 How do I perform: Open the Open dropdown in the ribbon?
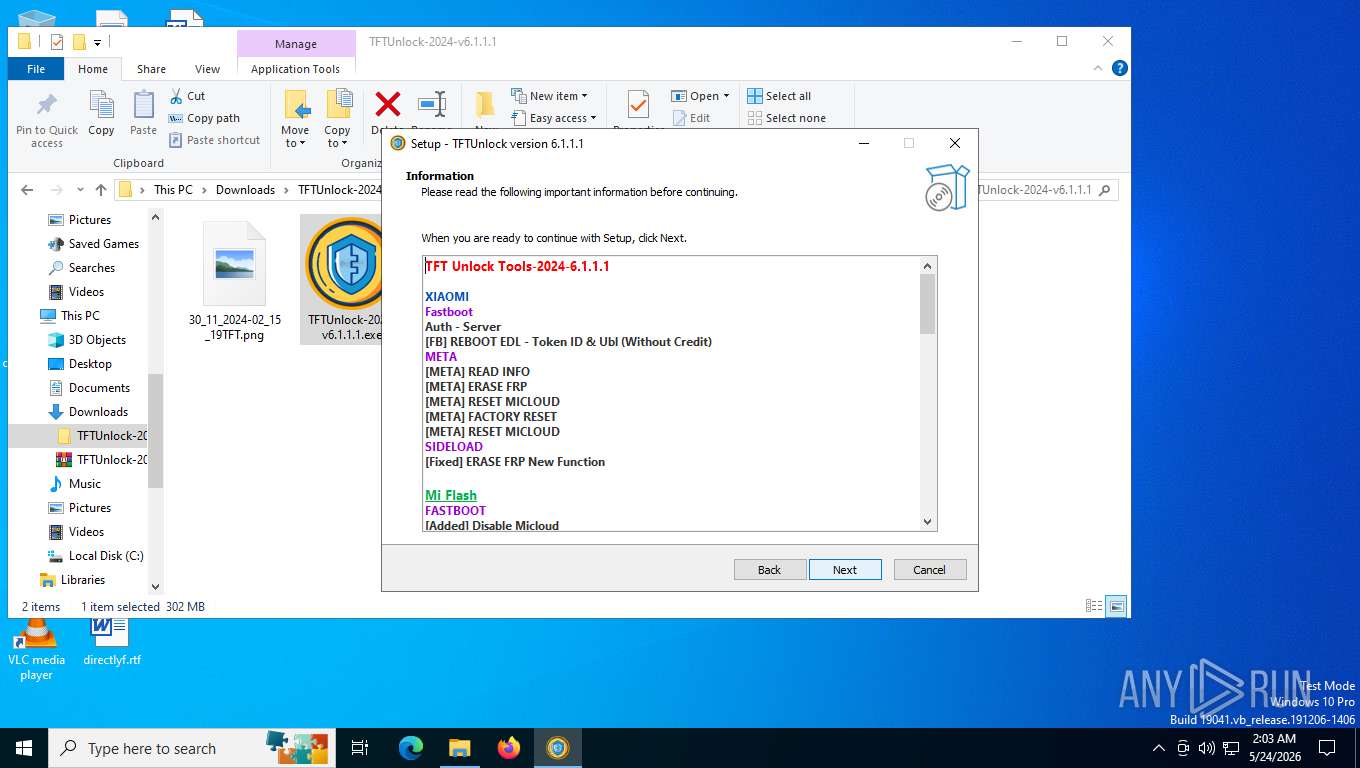click(x=700, y=96)
